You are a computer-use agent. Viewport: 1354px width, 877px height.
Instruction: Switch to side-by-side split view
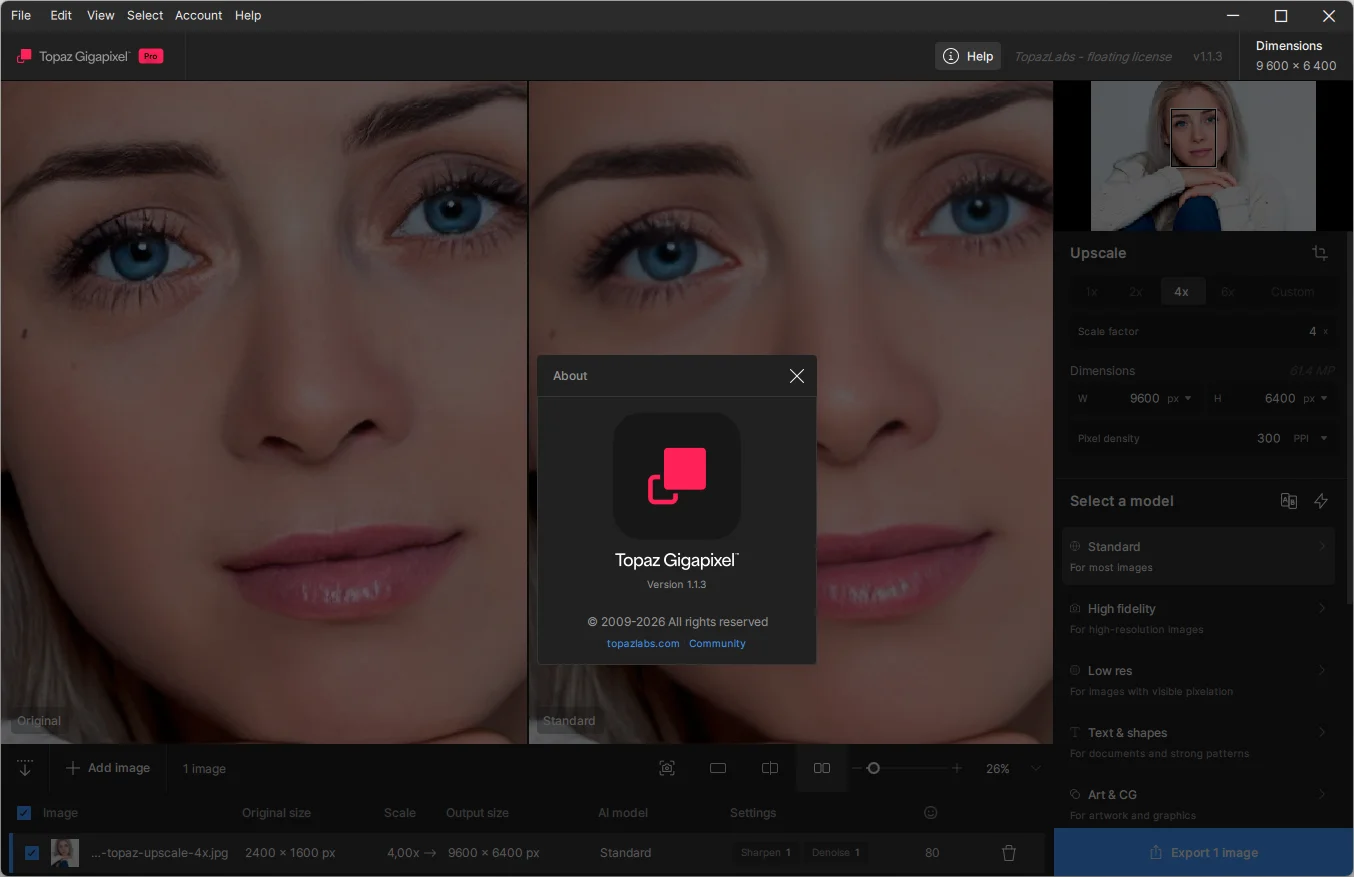(822, 768)
